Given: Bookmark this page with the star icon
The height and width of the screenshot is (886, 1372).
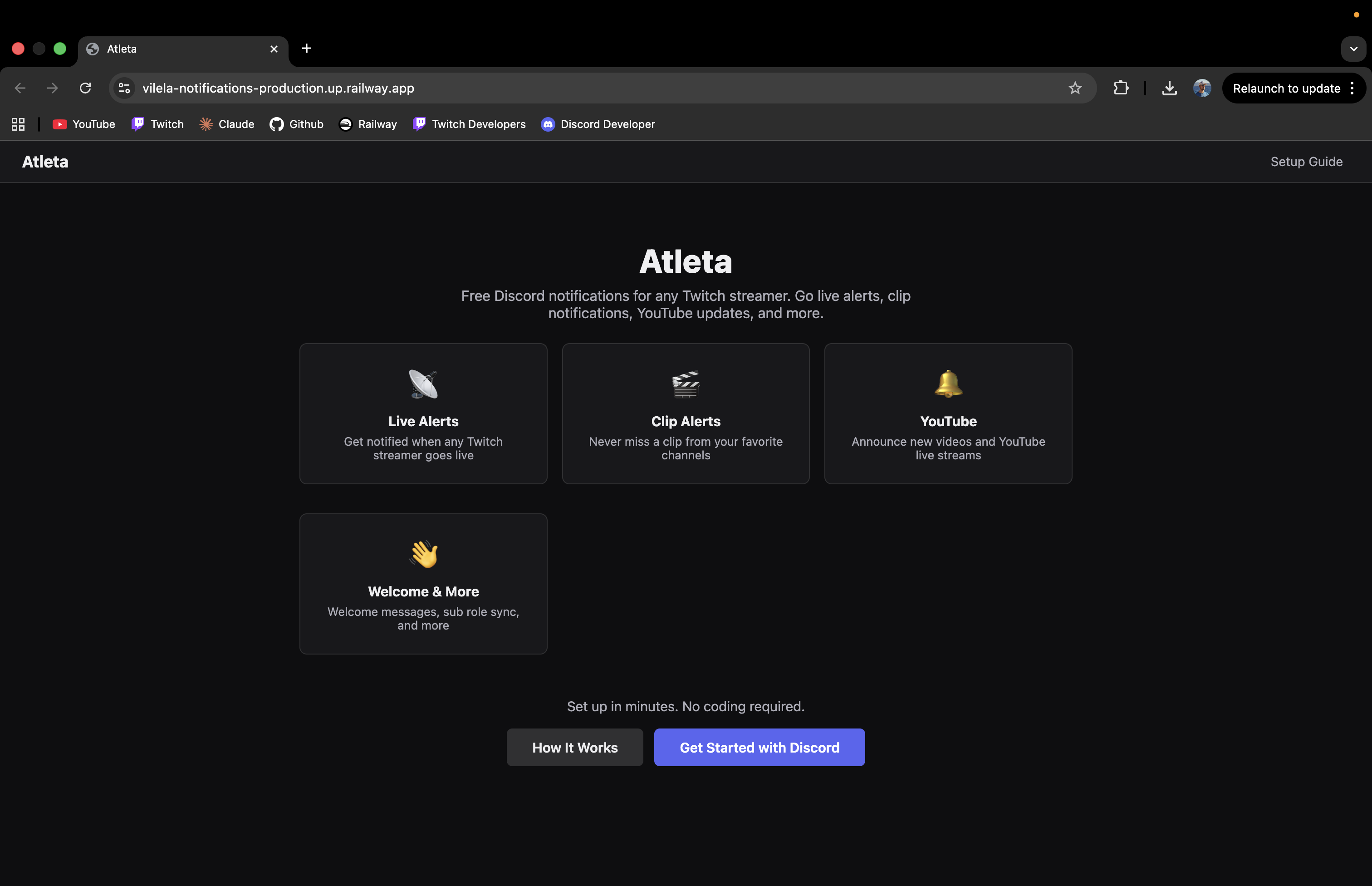Looking at the screenshot, I should coord(1075,88).
